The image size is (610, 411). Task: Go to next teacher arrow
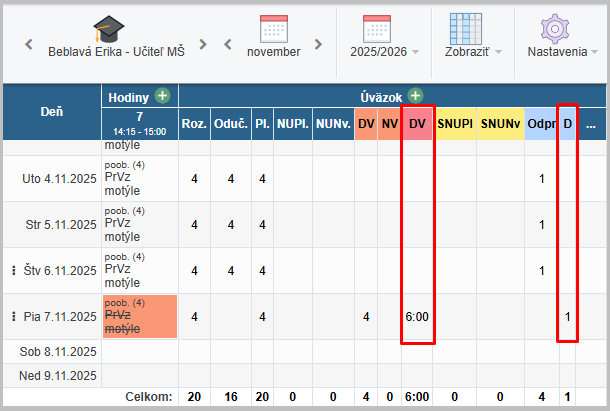(x=203, y=45)
